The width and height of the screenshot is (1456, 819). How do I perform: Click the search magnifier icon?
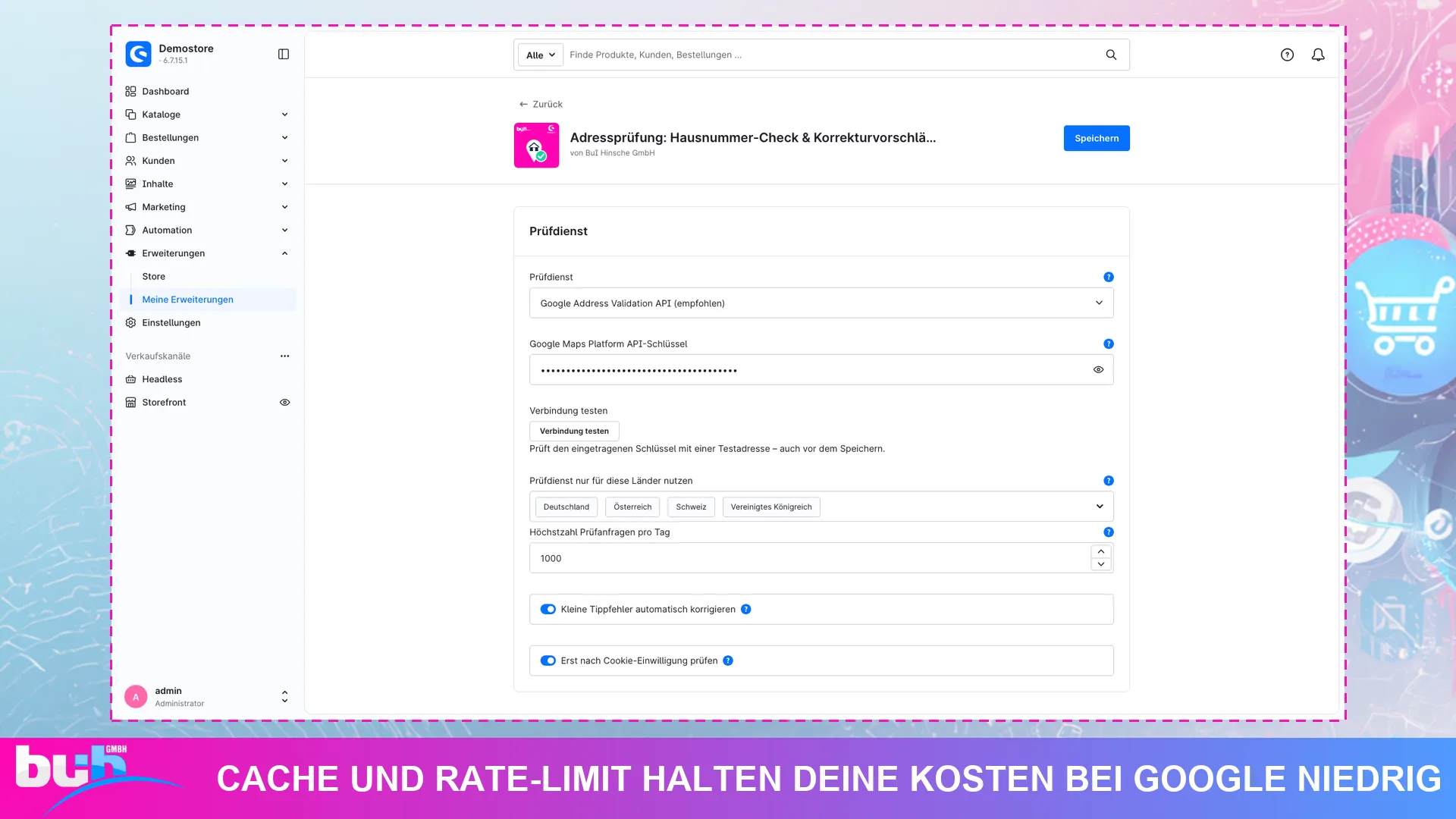coord(1111,55)
